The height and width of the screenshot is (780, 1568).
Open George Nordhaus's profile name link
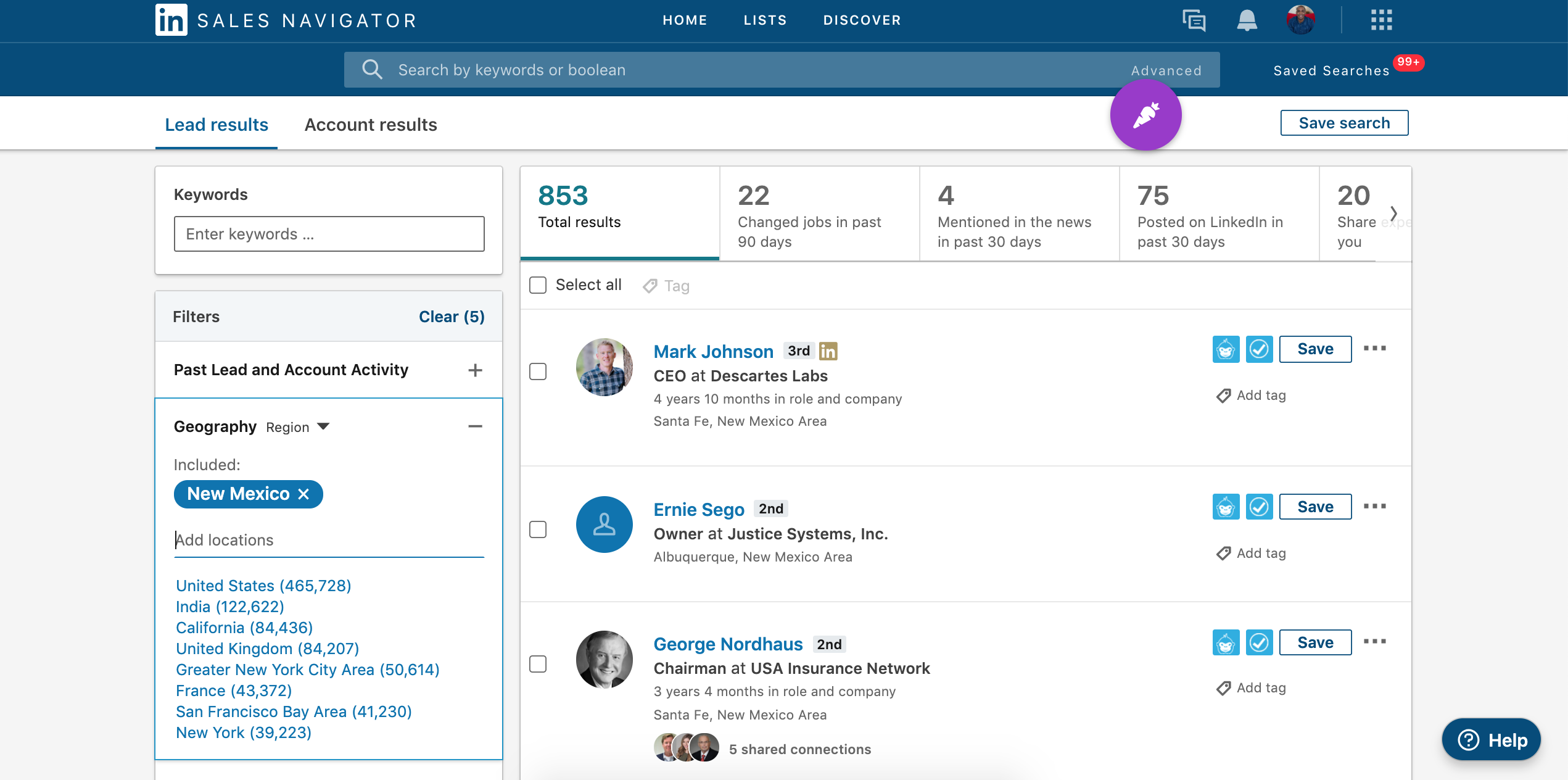[728, 644]
